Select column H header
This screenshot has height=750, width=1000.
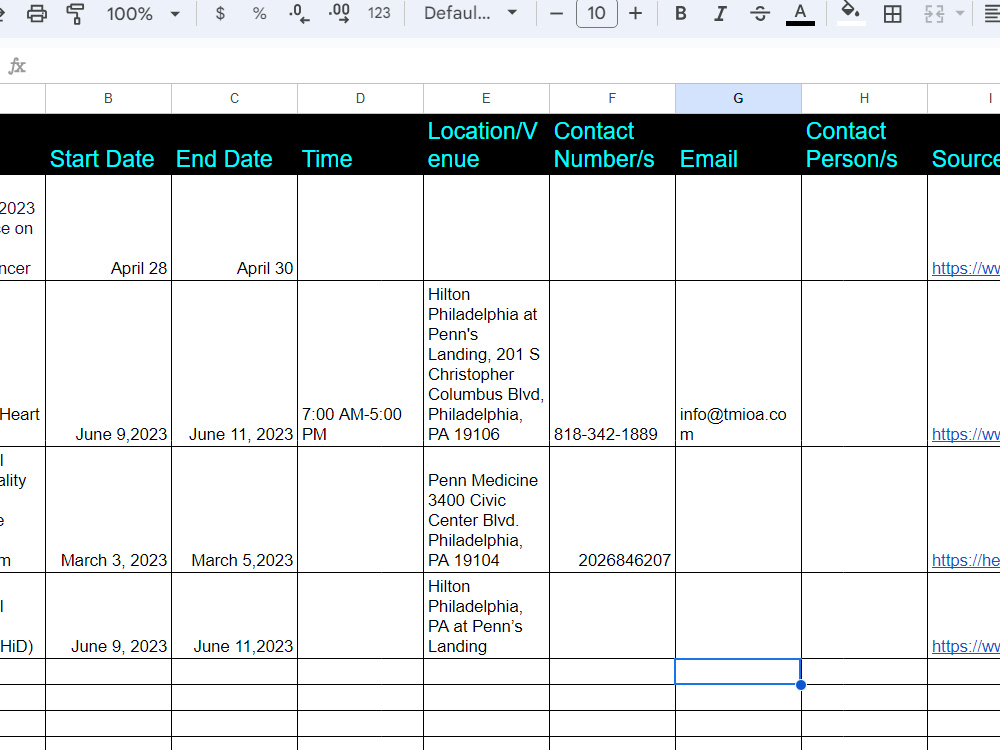pos(864,98)
